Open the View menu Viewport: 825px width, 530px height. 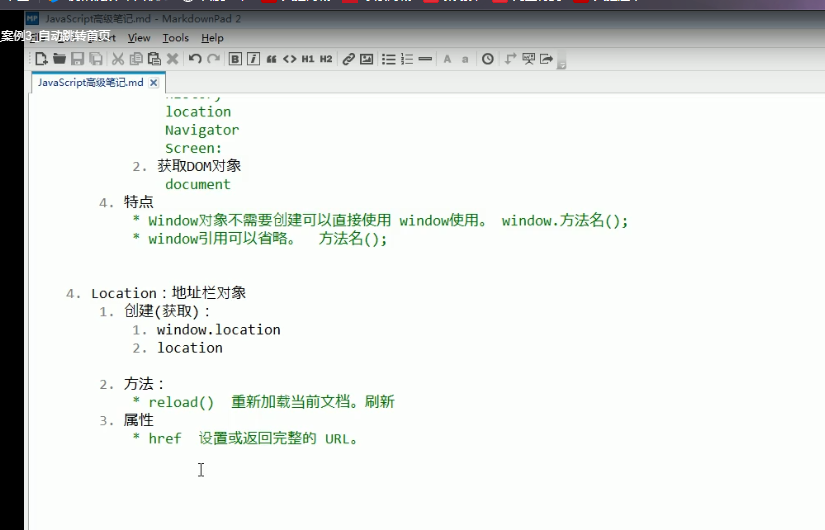click(x=139, y=38)
